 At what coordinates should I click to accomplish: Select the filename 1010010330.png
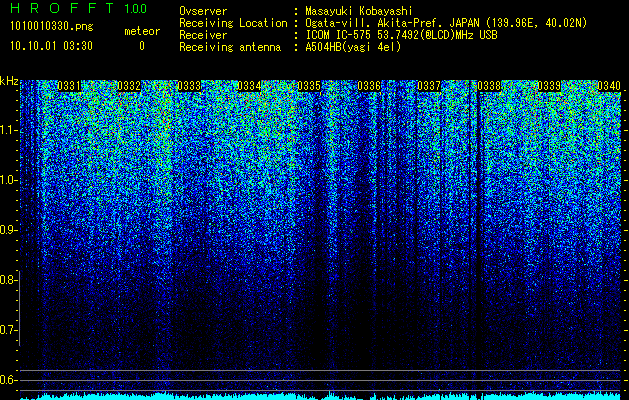click(x=52, y=26)
